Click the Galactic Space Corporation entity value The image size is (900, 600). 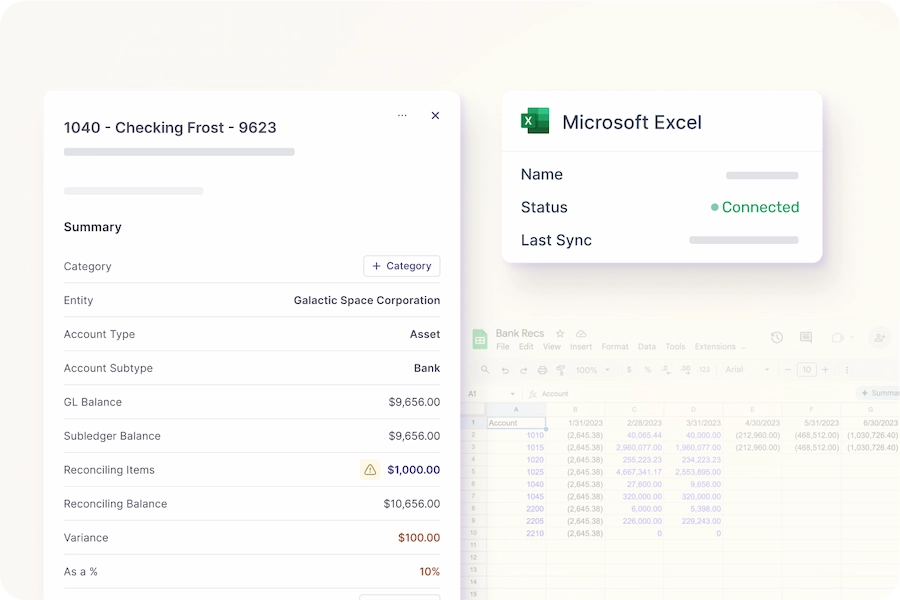click(x=367, y=300)
